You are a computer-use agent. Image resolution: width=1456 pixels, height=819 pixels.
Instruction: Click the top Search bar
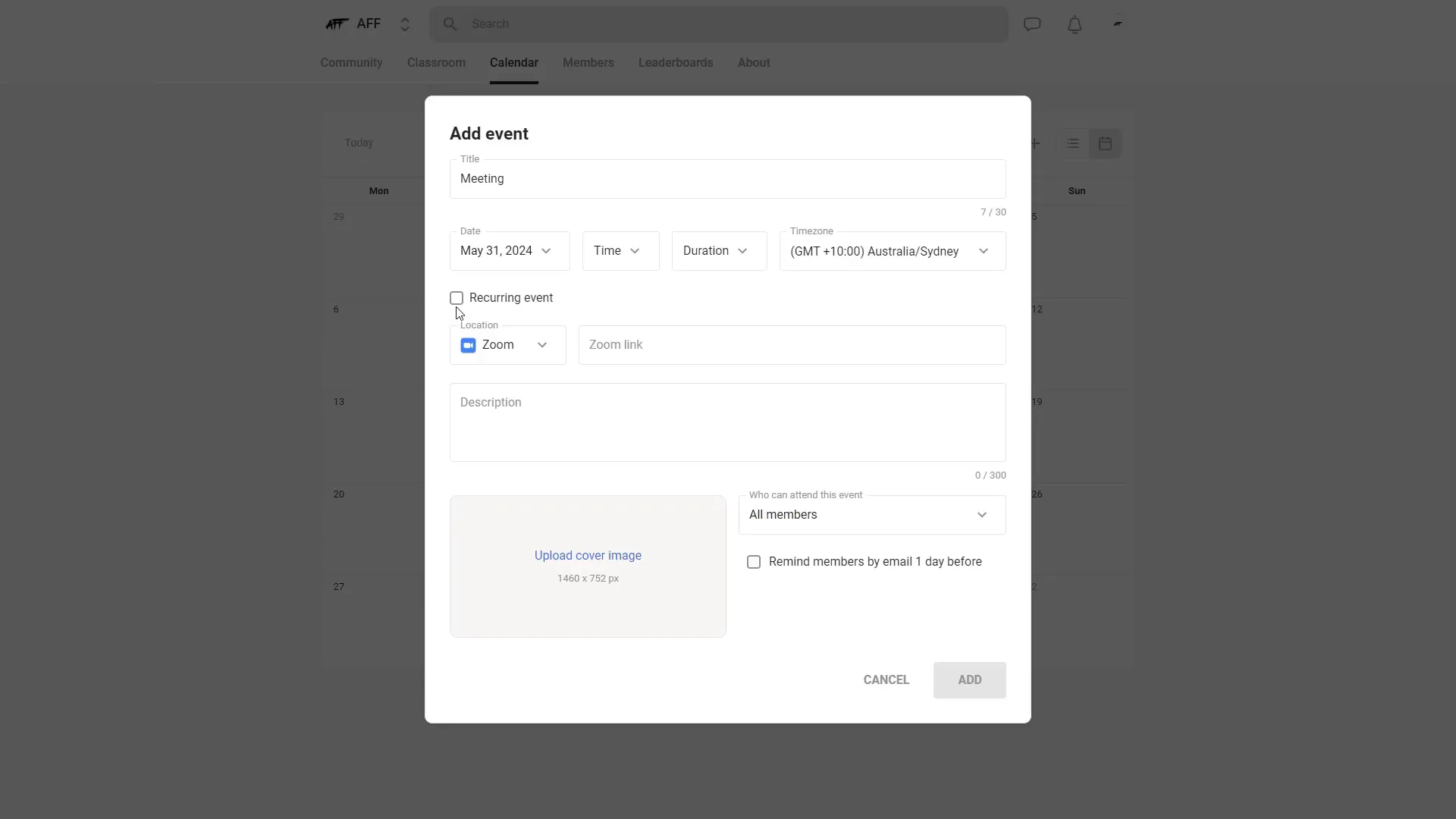719,24
